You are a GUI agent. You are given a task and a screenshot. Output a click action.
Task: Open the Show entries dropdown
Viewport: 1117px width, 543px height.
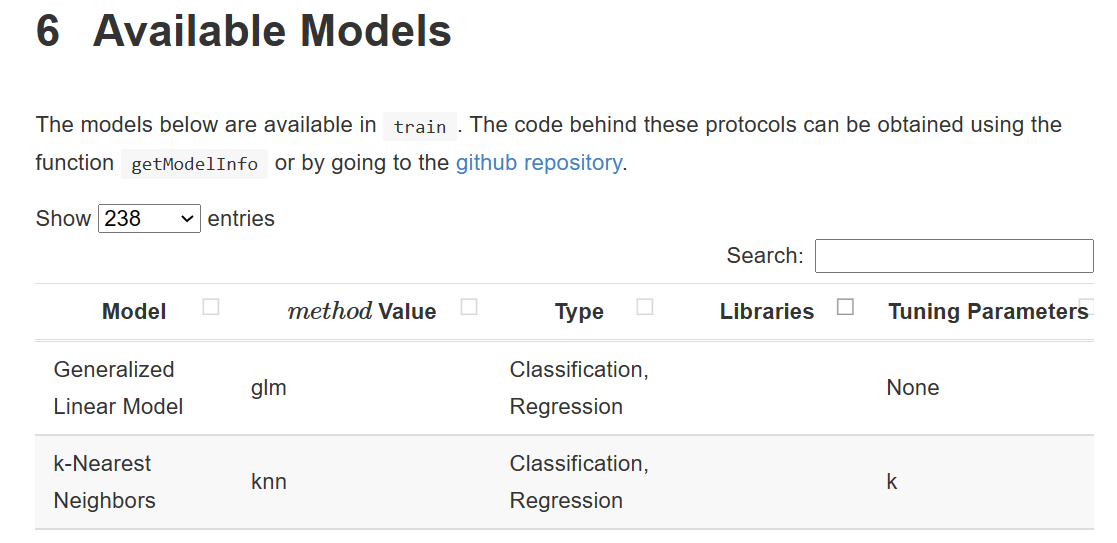(149, 218)
